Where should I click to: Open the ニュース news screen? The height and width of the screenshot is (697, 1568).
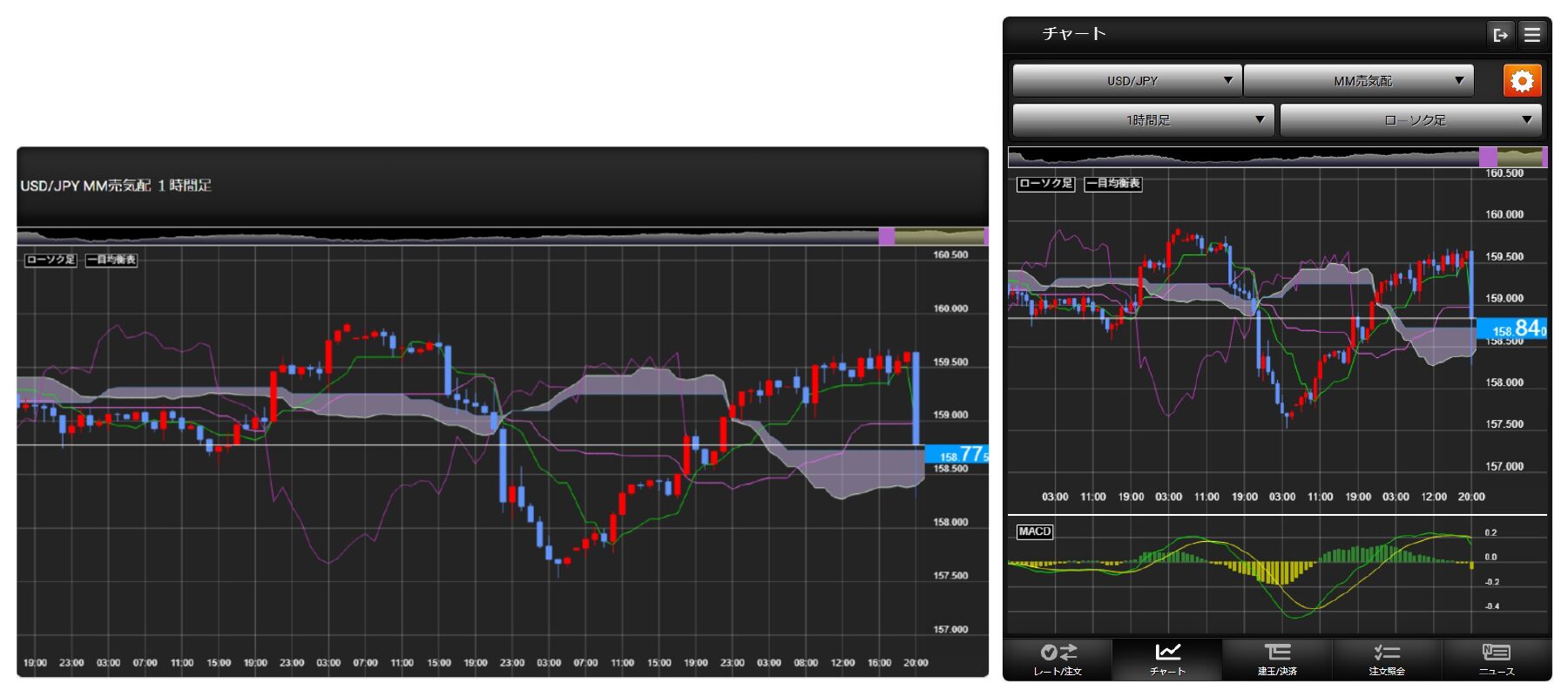pos(1497,660)
